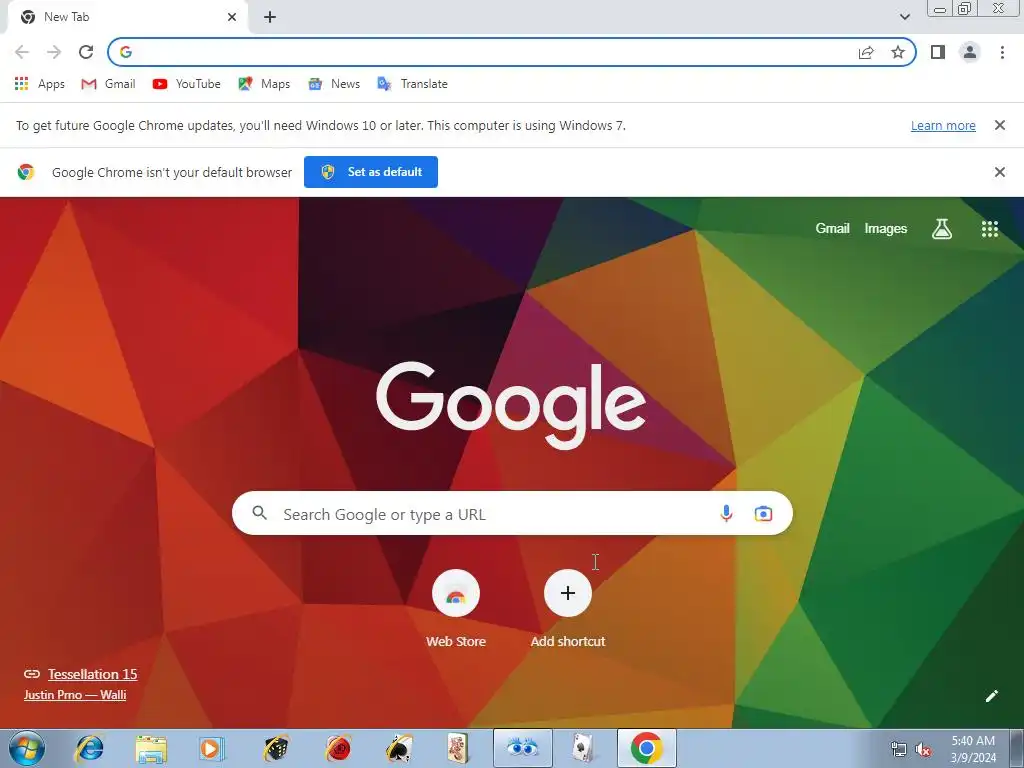Viewport: 1024px width, 768px height.
Task: Open the Google apps grid icon
Action: coord(989,229)
